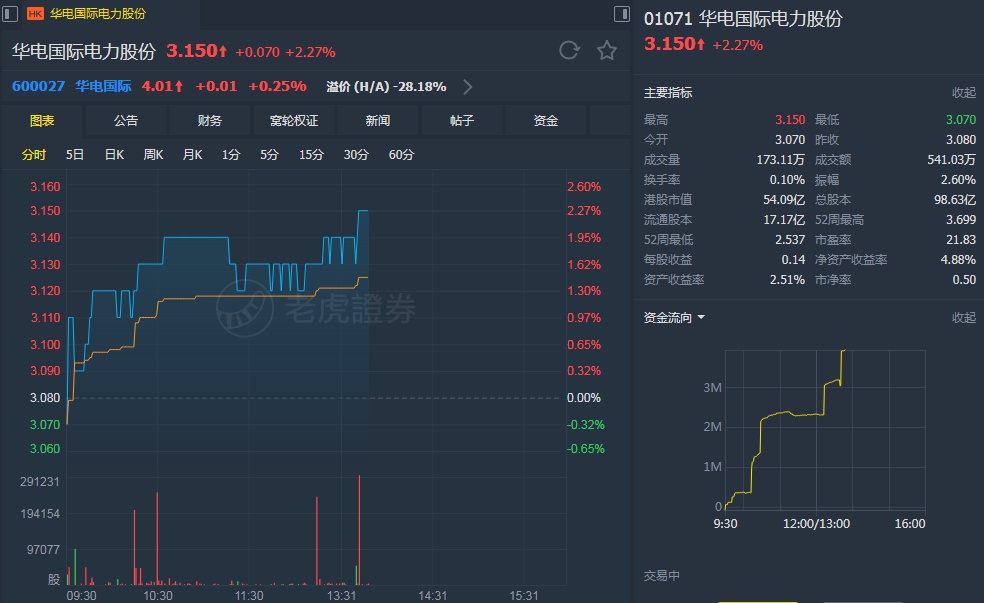Select the 15分 chart interval

pyautogui.click(x=311, y=154)
